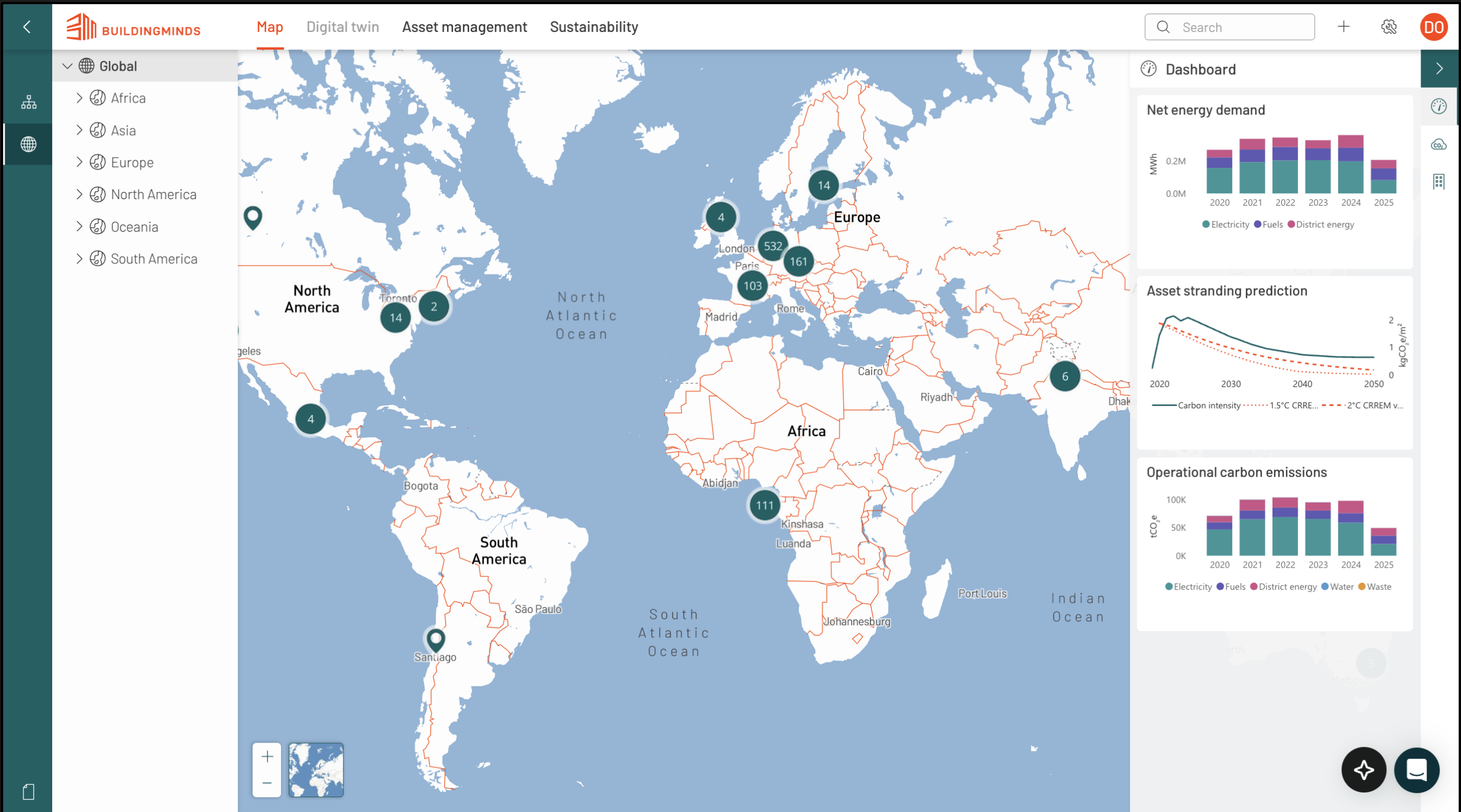1461x812 pixels.
Task: Open the DO user avatar menu
Action: coord(1434,27)
